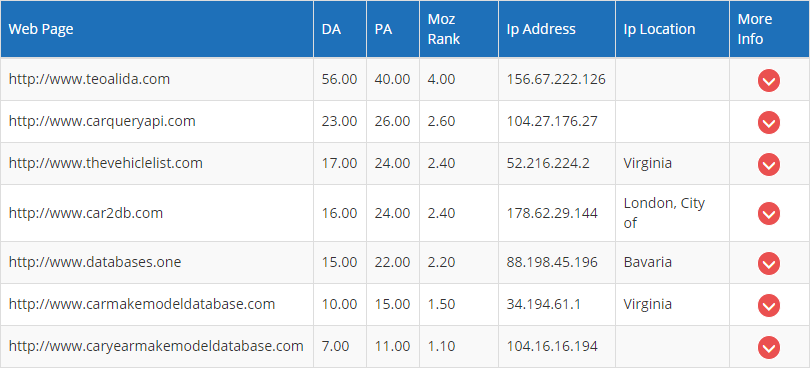Open the thevehiclelist.com URL

tap(106, 163)
